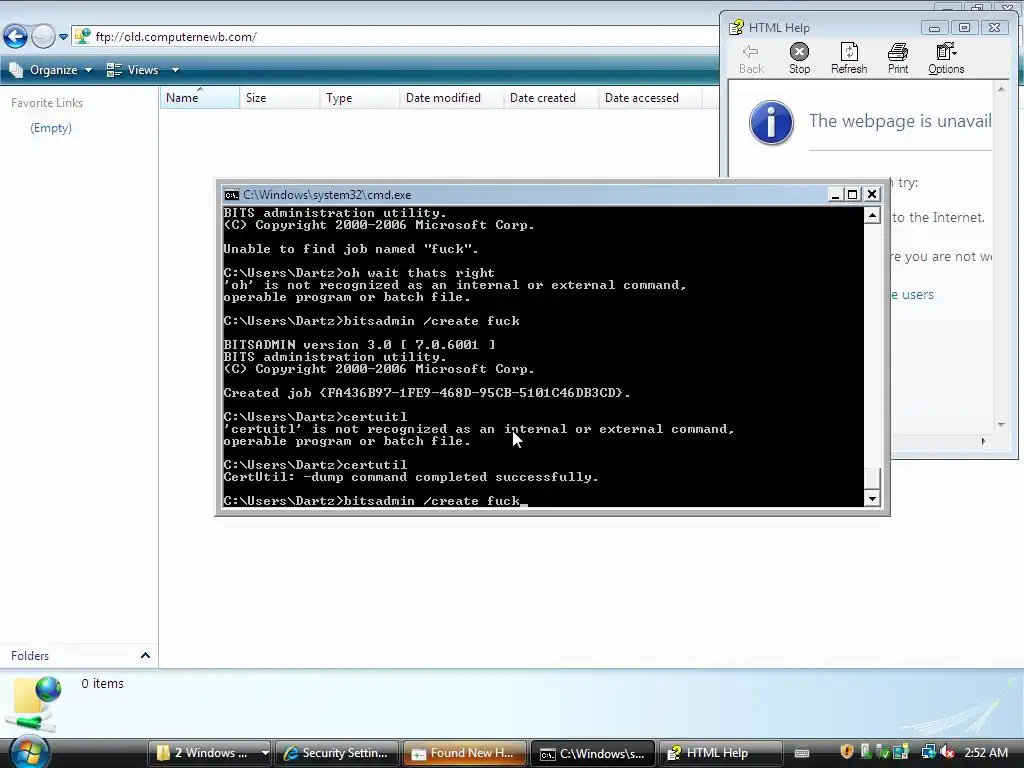
Task: Switch to HTML Help taskbar button
Action: click(720, 753)
